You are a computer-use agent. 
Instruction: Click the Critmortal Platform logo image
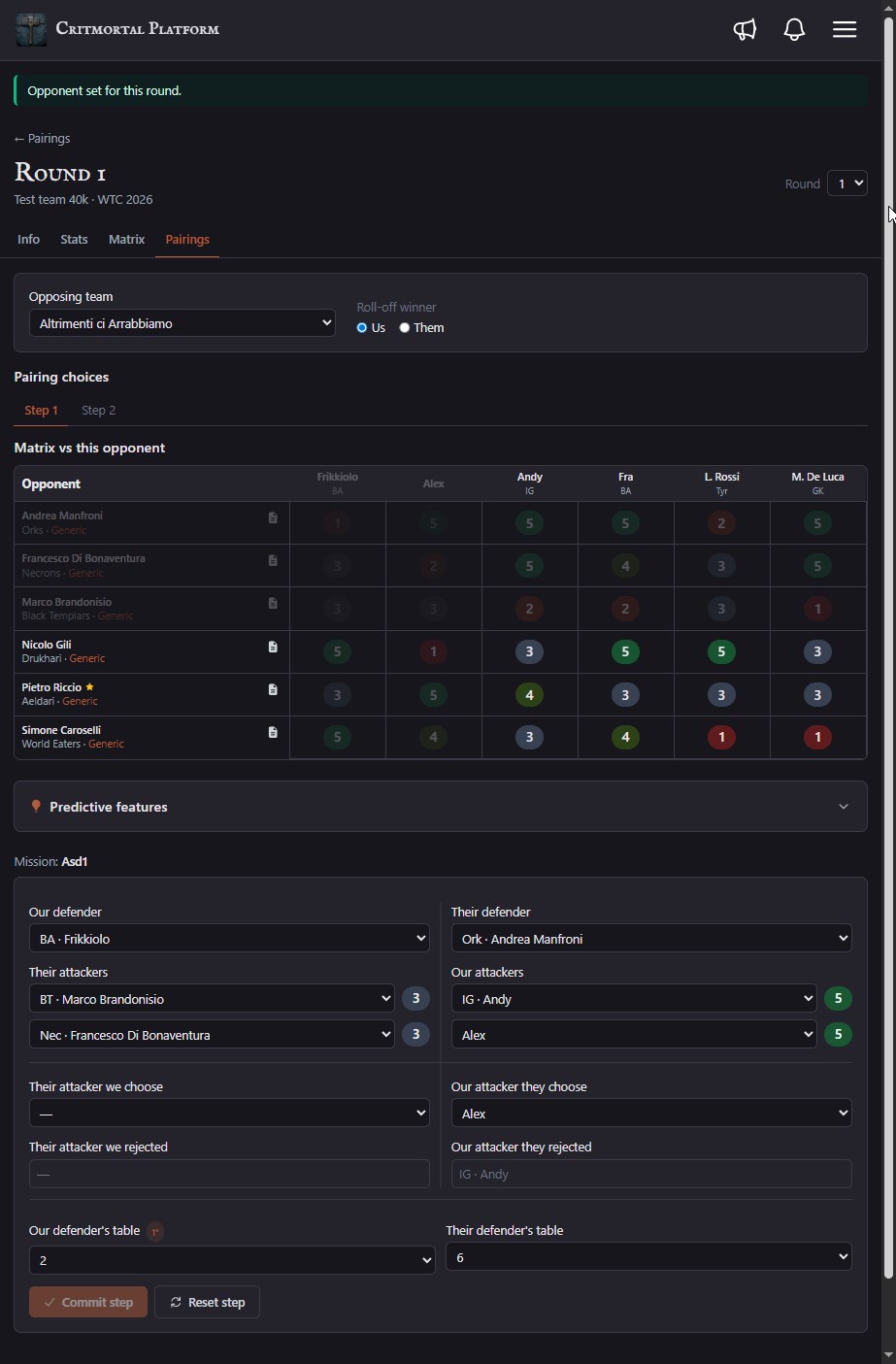pyautogui.click(x=31, y=30)
